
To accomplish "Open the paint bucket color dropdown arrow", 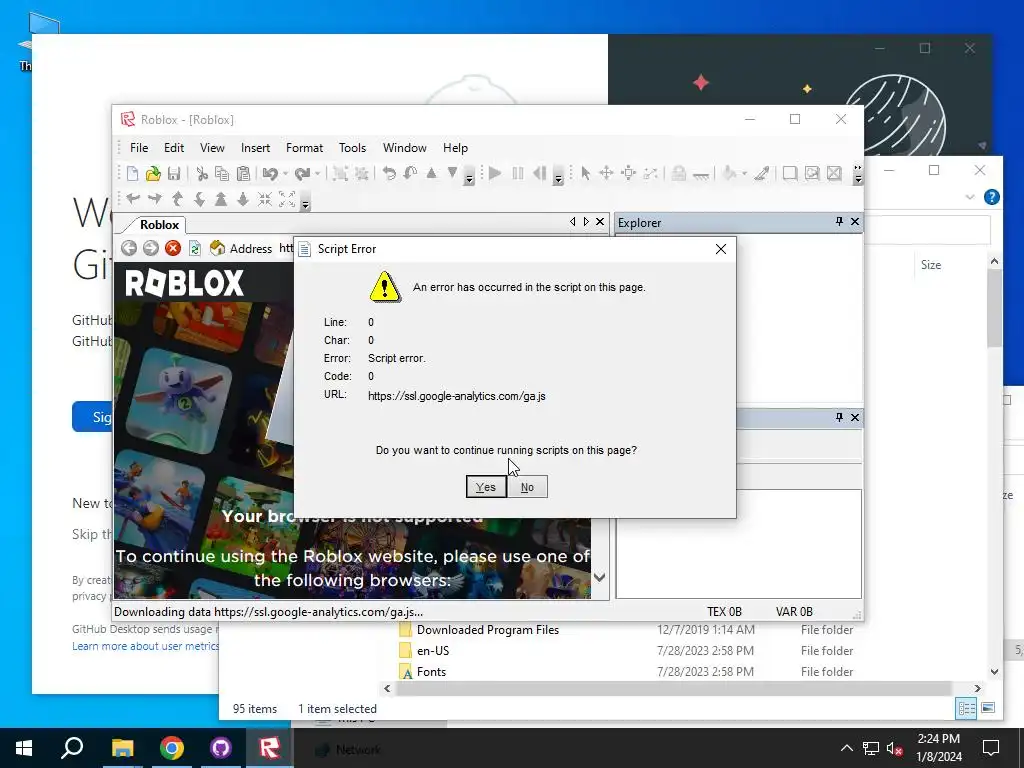I will 744,174.
